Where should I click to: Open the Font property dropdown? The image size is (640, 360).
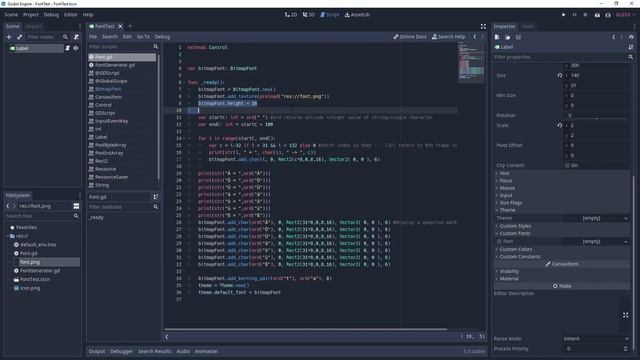coord(596,242)
